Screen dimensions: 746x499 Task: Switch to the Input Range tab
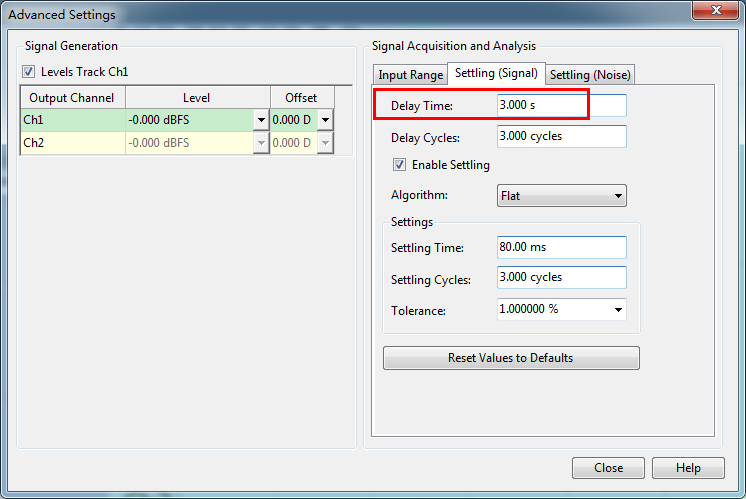click(x=411, y=75)
